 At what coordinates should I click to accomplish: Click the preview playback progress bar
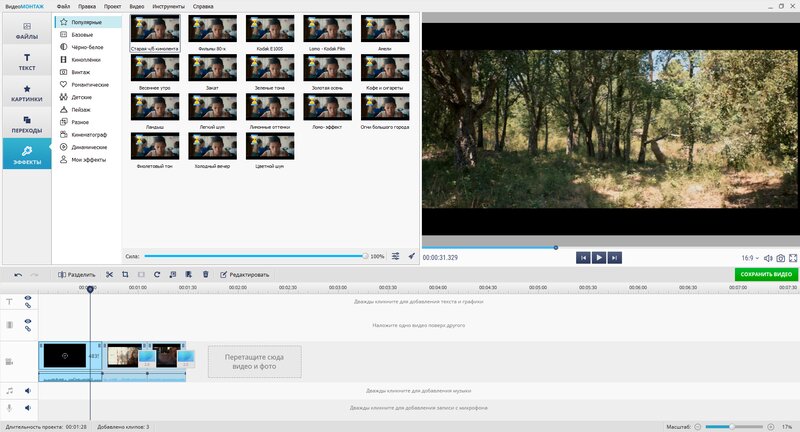coord(610,248)
